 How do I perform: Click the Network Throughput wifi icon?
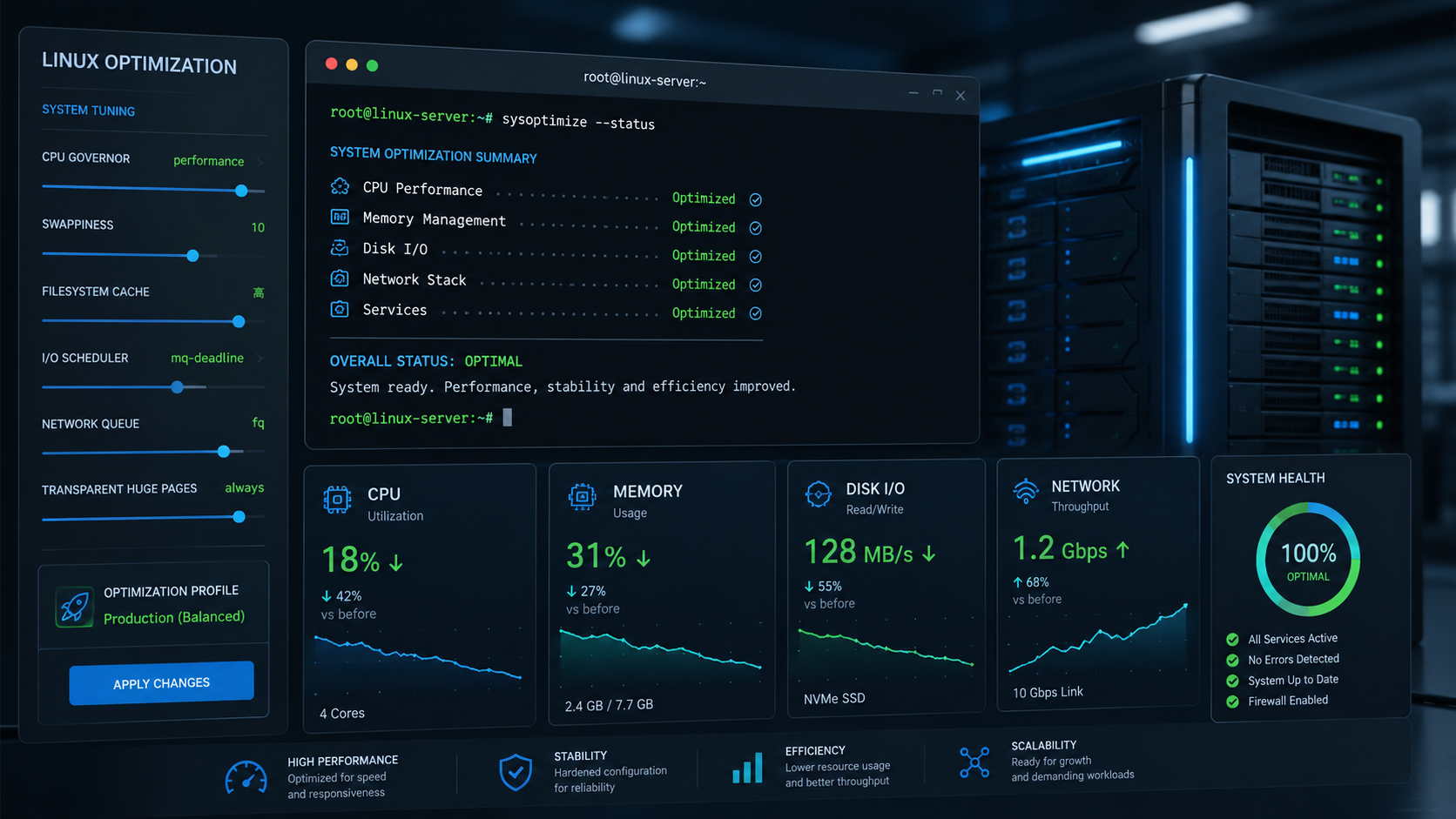1026,491
